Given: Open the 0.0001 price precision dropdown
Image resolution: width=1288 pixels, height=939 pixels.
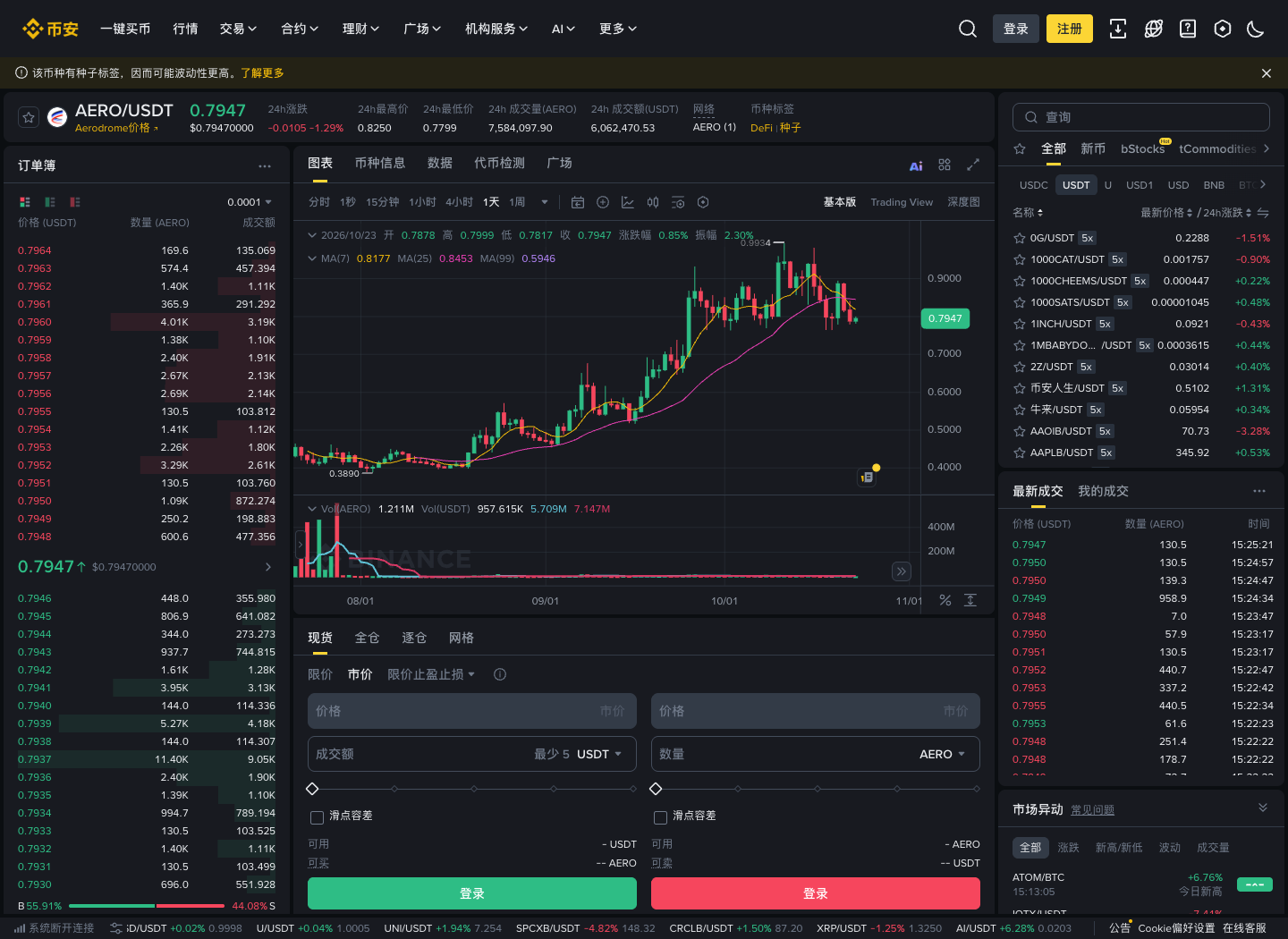Looking at the screenshot, I should [x=250, y=202].
